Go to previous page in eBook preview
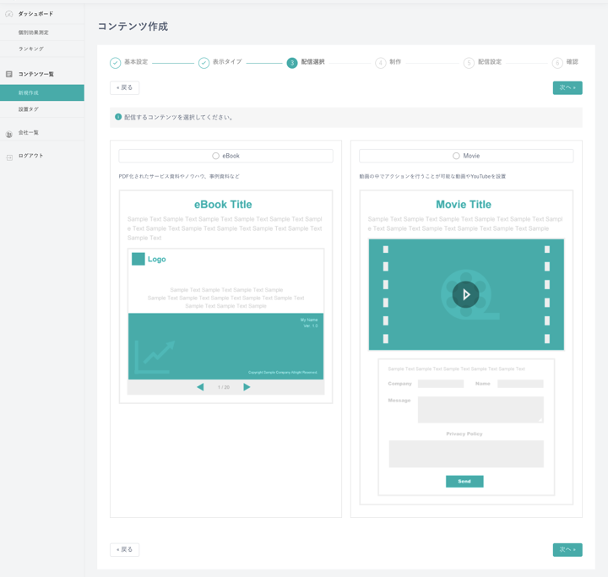This screenshot has width=608, height=577. (x=200, y=387)
